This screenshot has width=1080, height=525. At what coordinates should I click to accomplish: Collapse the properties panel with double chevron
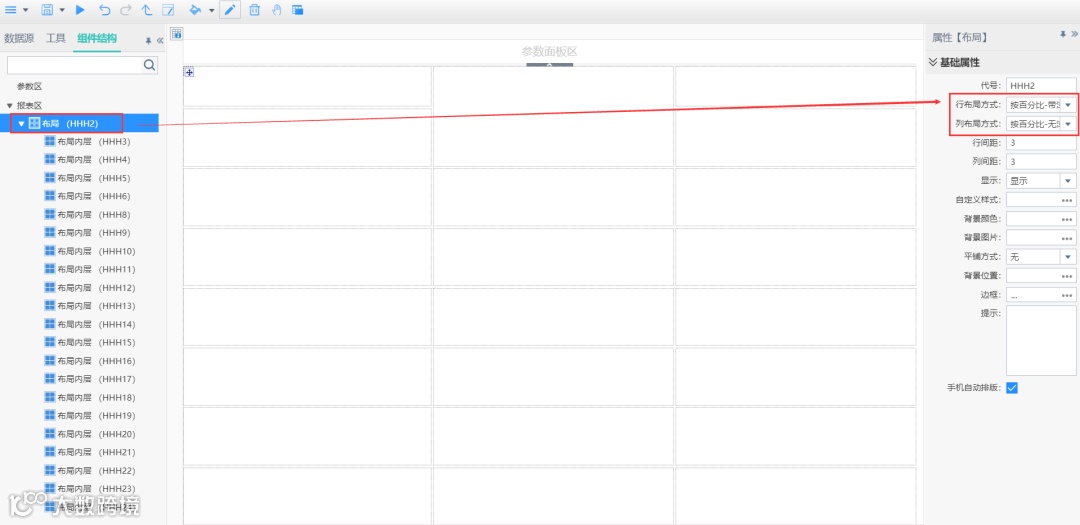coord(1074,34)
